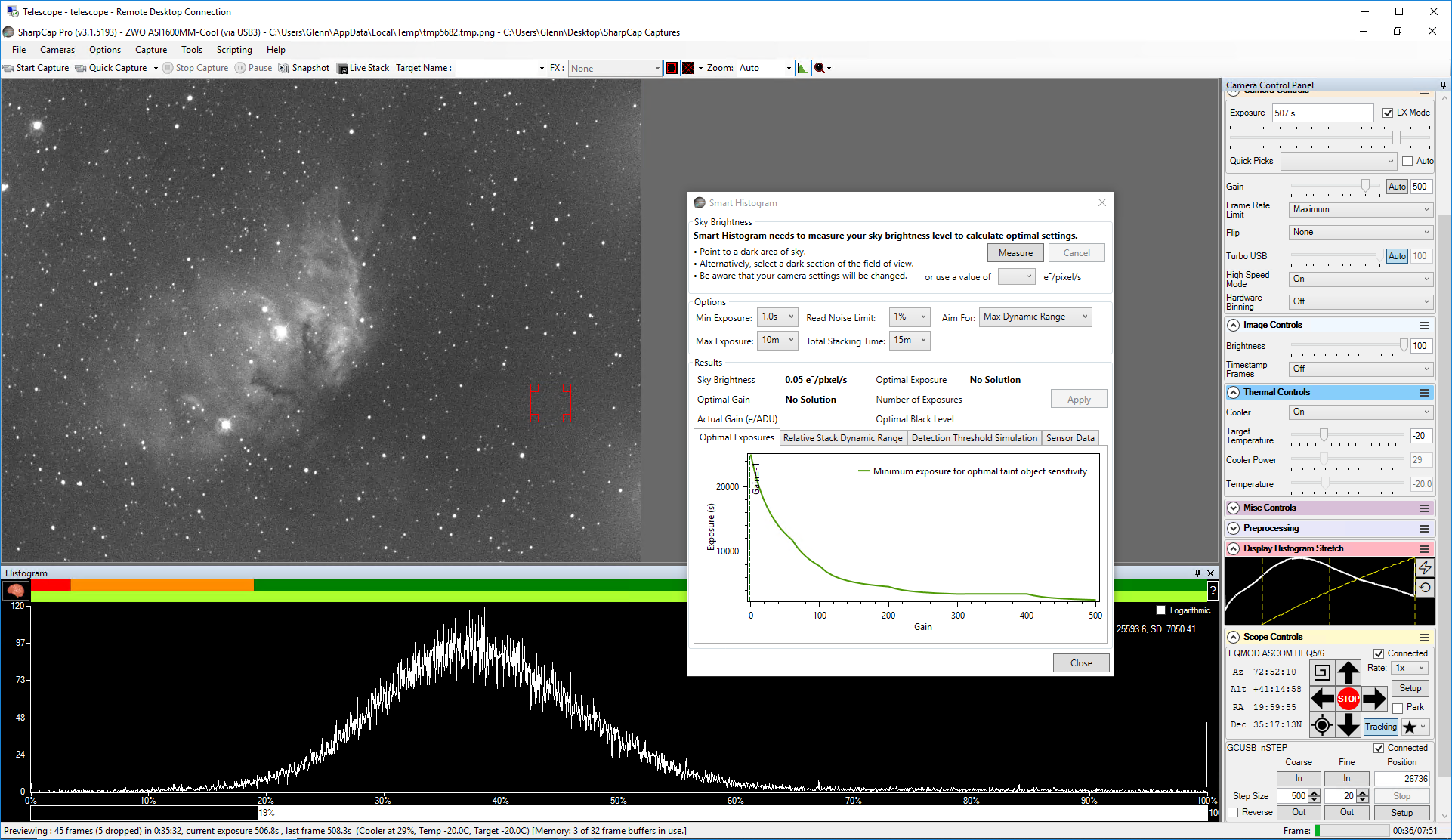Open Image Controls hamburger menu
The height and width of the screenshot is (840, 1452).
click(x=1424, y=326)
